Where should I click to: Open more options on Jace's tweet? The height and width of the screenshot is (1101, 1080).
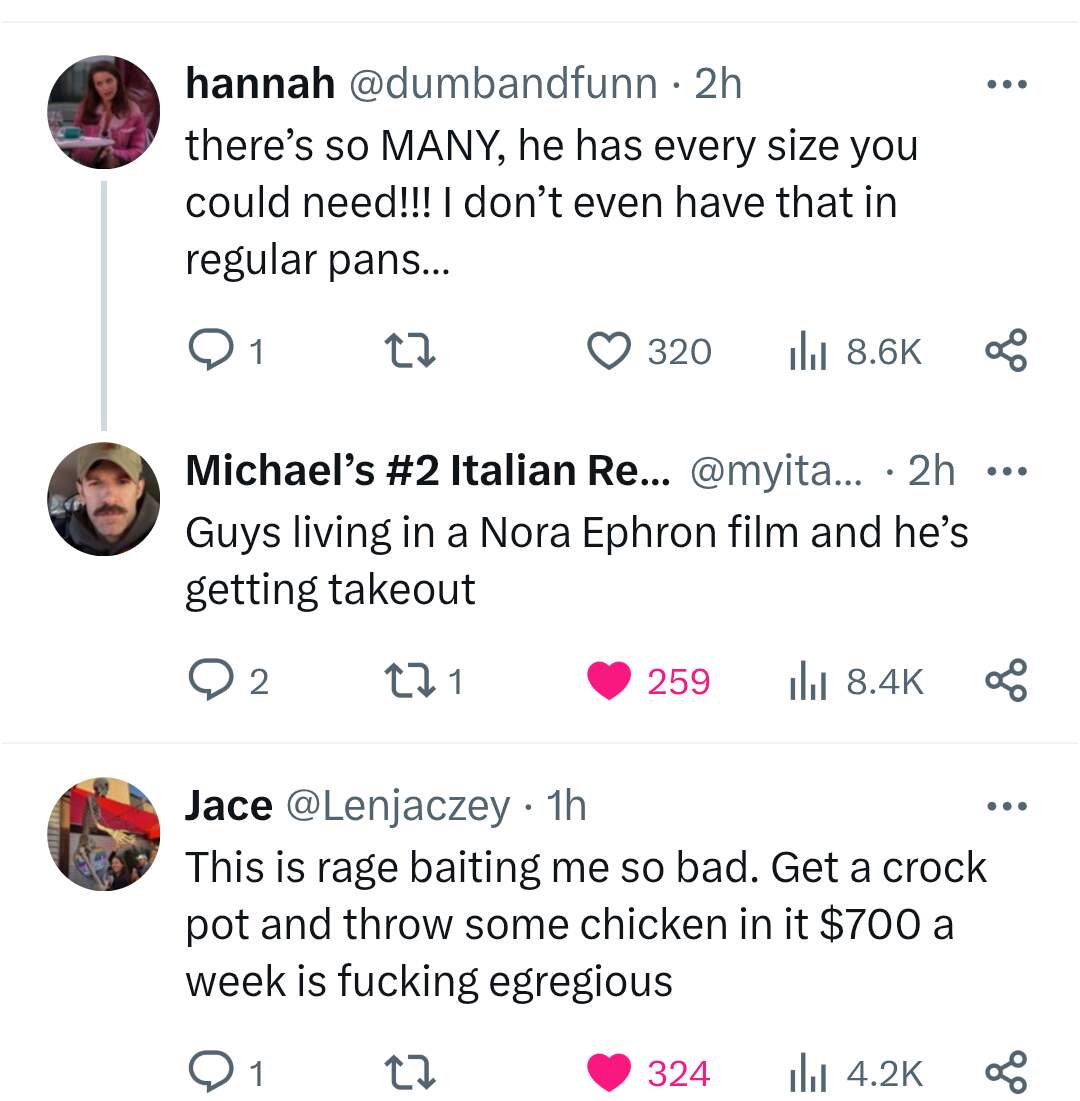[x=1004, y=806]
